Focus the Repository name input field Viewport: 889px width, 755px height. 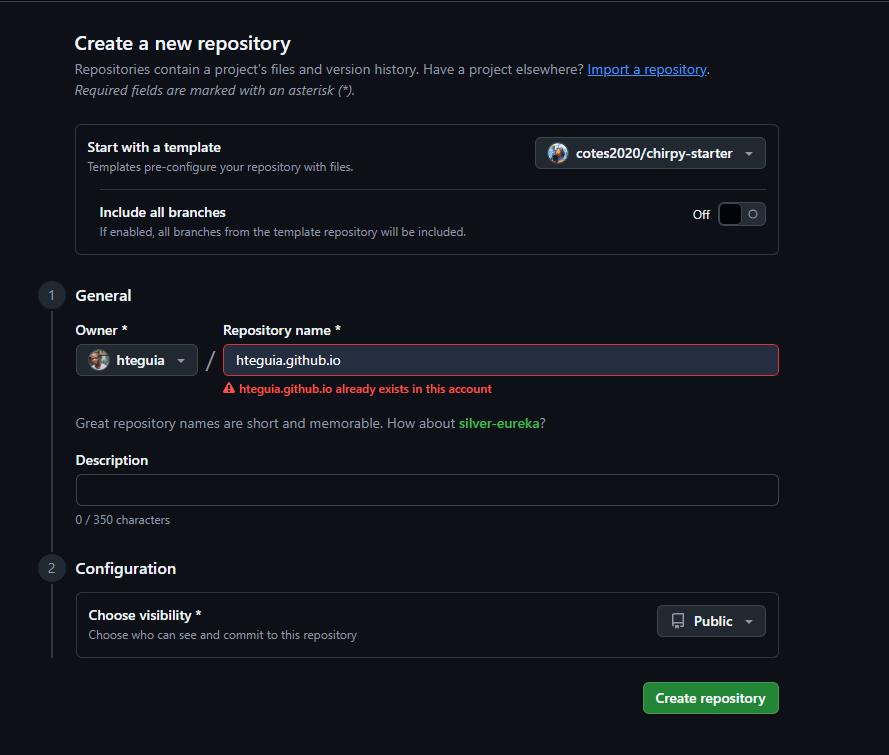pyautogui.click(x=501, y=360)
